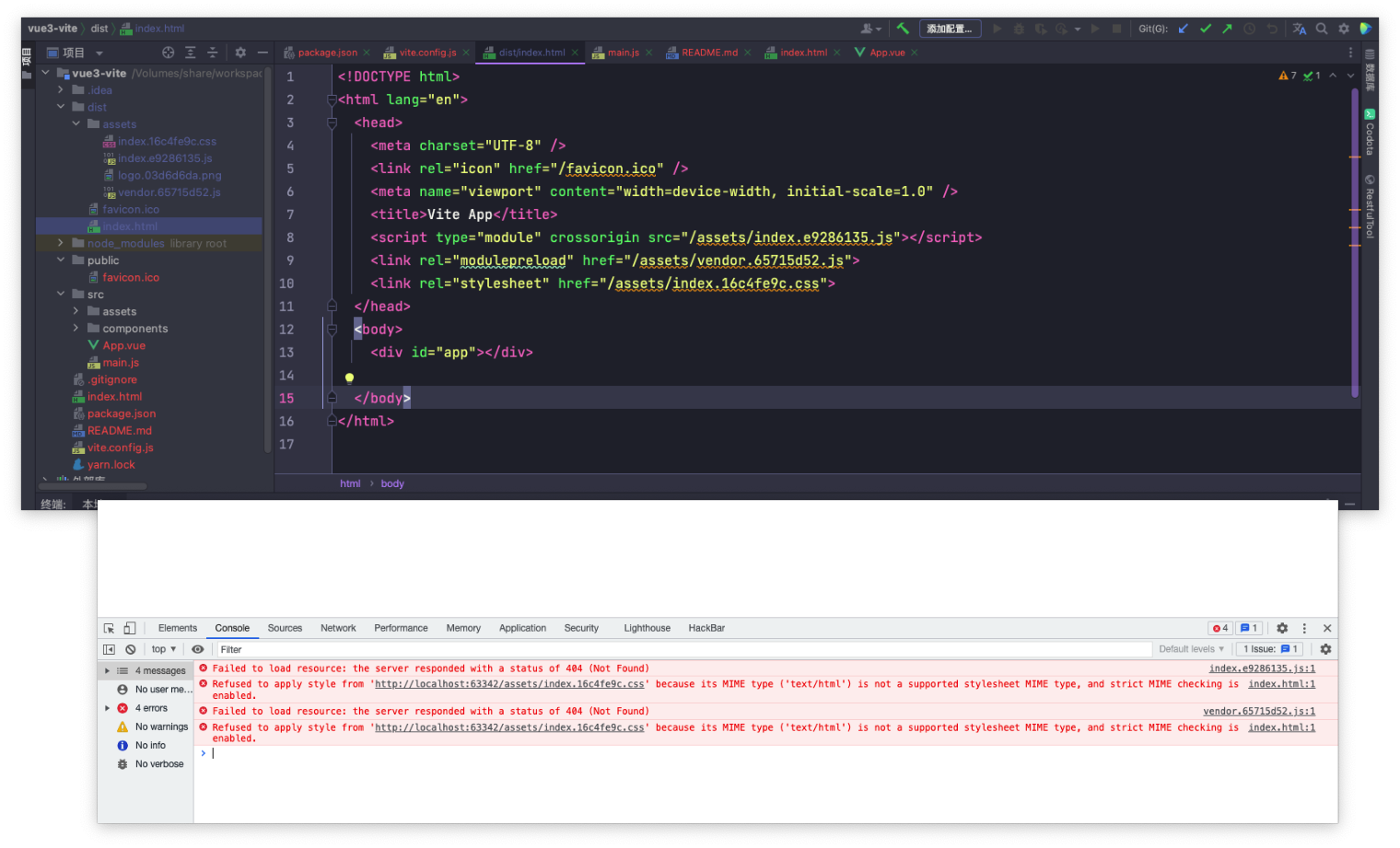Expand the node_modules folder
The image size is (1400, 848).
(61, 243)
